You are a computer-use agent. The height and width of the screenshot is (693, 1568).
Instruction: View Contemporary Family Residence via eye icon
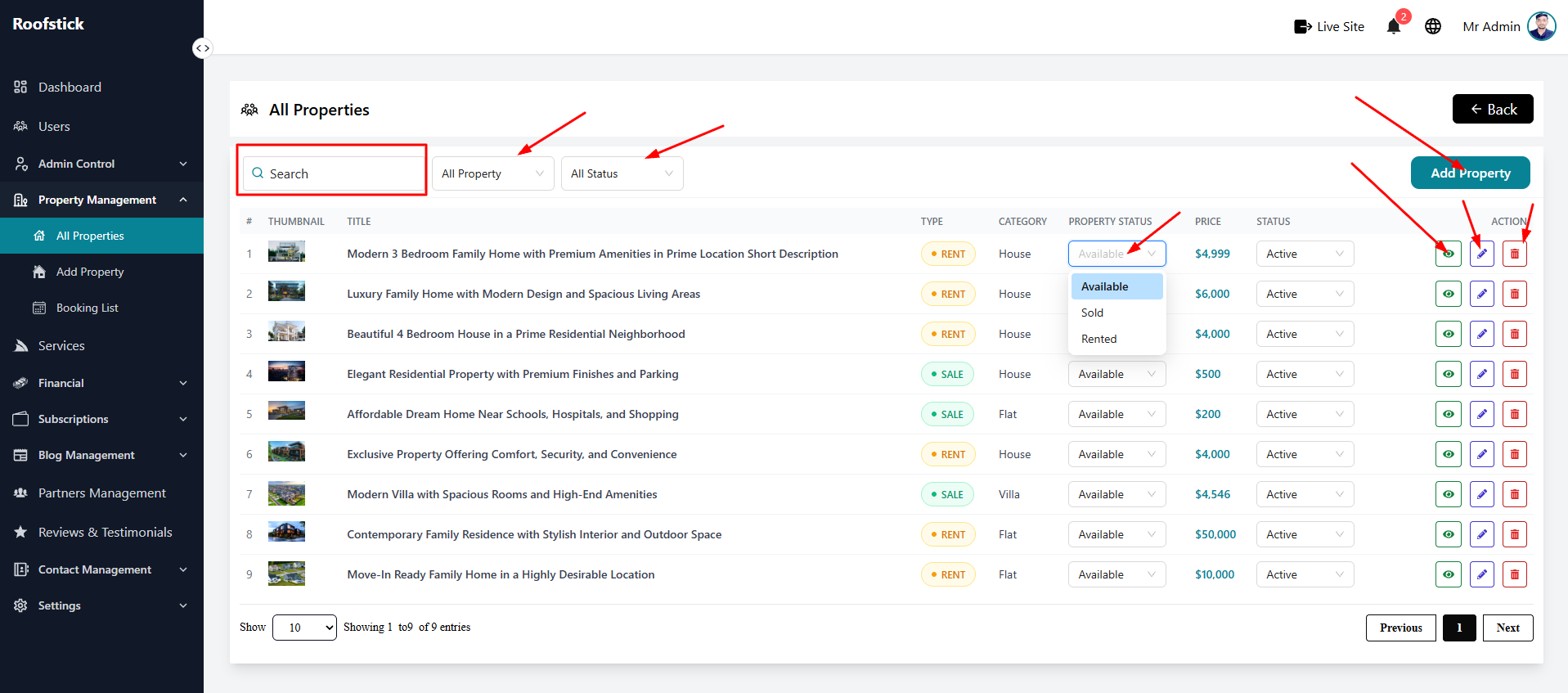pyautogui.click(x=1449, y=534)
